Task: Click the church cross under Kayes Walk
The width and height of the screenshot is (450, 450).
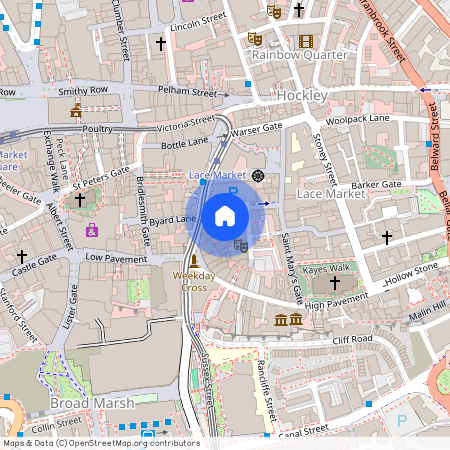Action: click(335, 283)
